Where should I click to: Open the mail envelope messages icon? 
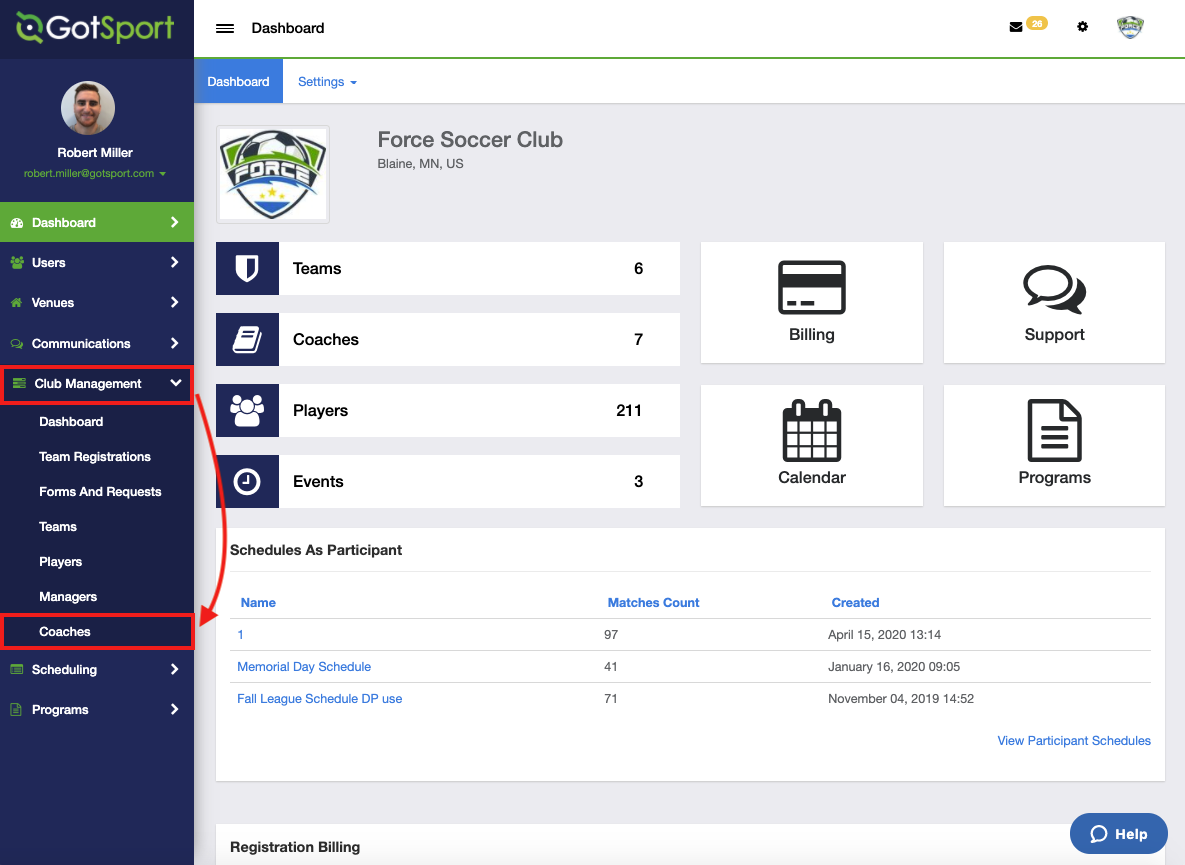pos(1016,27)
